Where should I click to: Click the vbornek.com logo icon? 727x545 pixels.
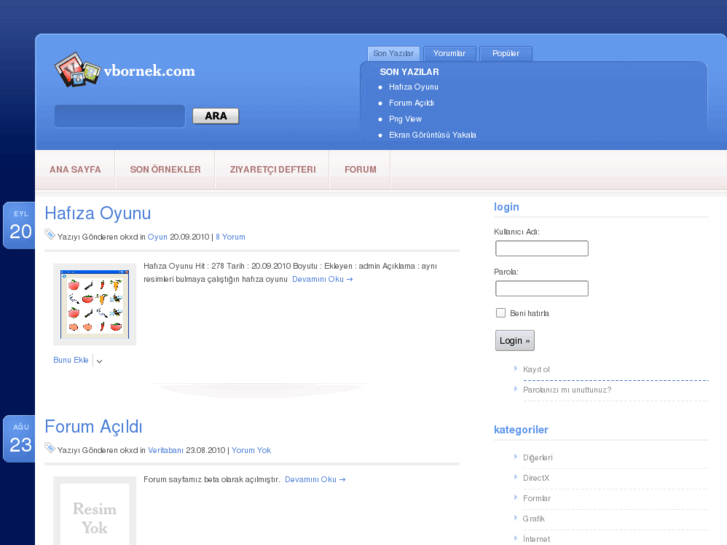(77, 70)
